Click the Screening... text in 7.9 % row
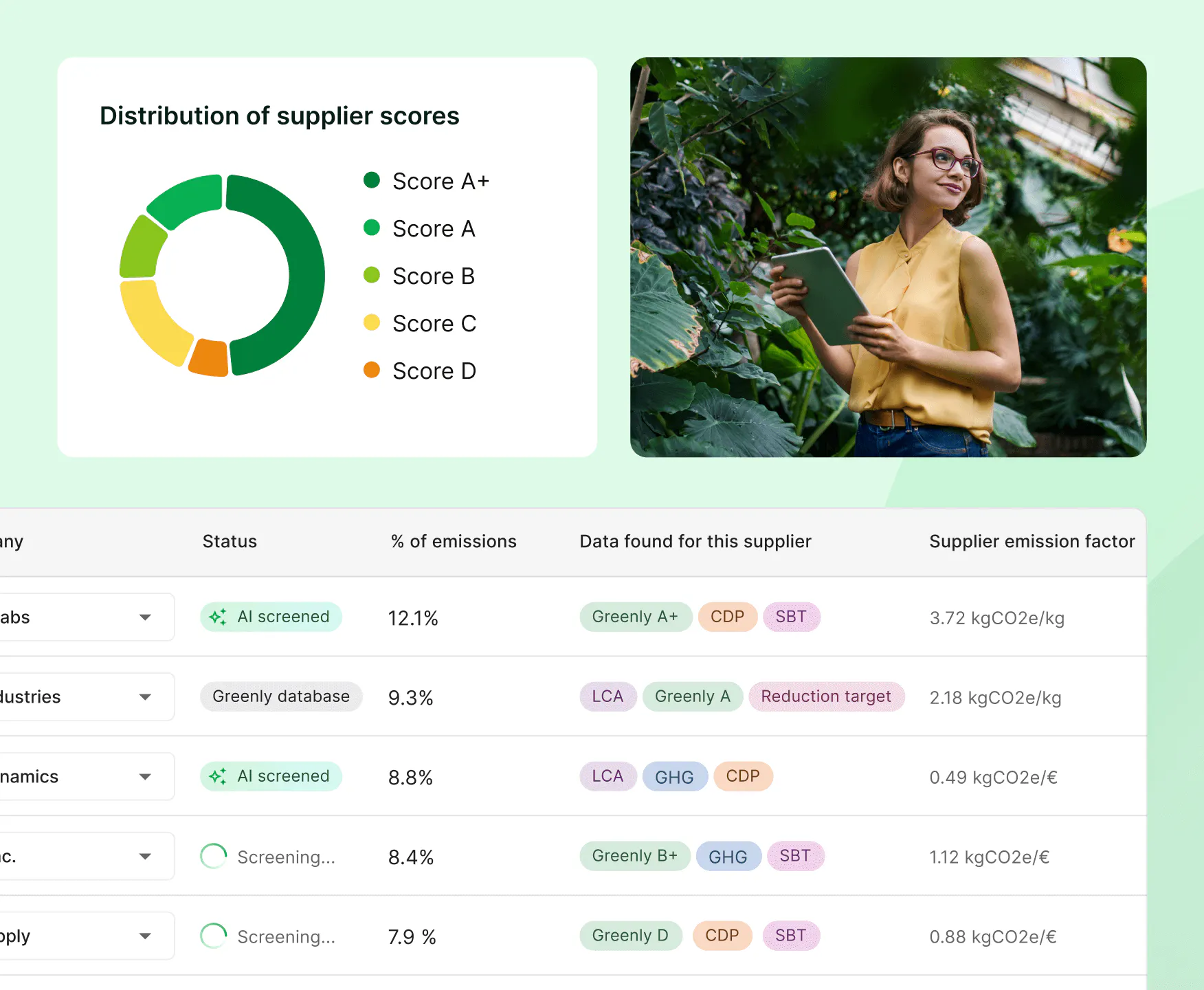 point(287,937)
